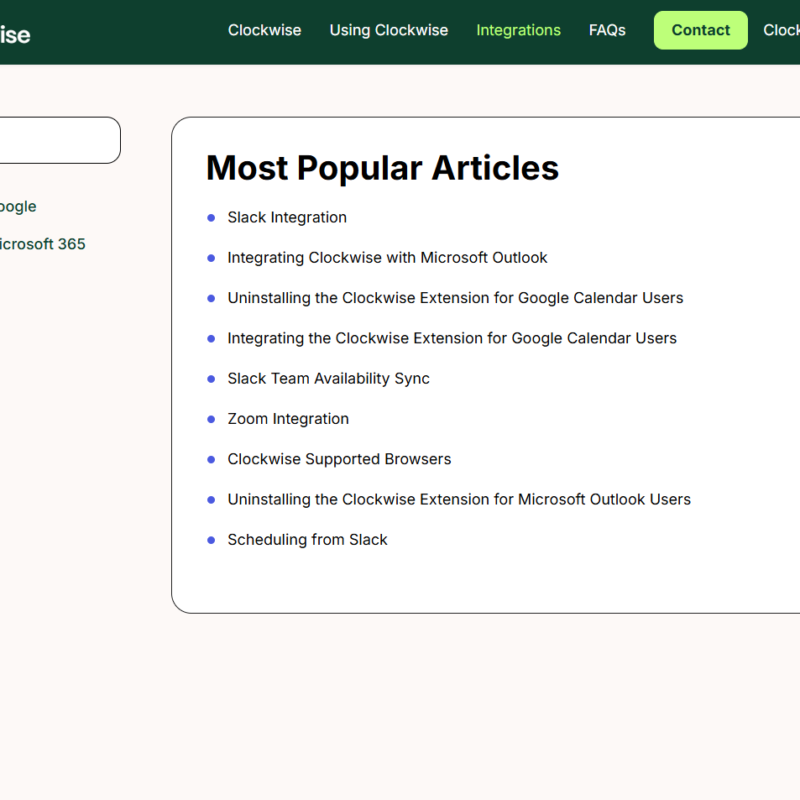Go to the FAQs navigation item
This screenshot has height=800, width=800.
point(607,30)
